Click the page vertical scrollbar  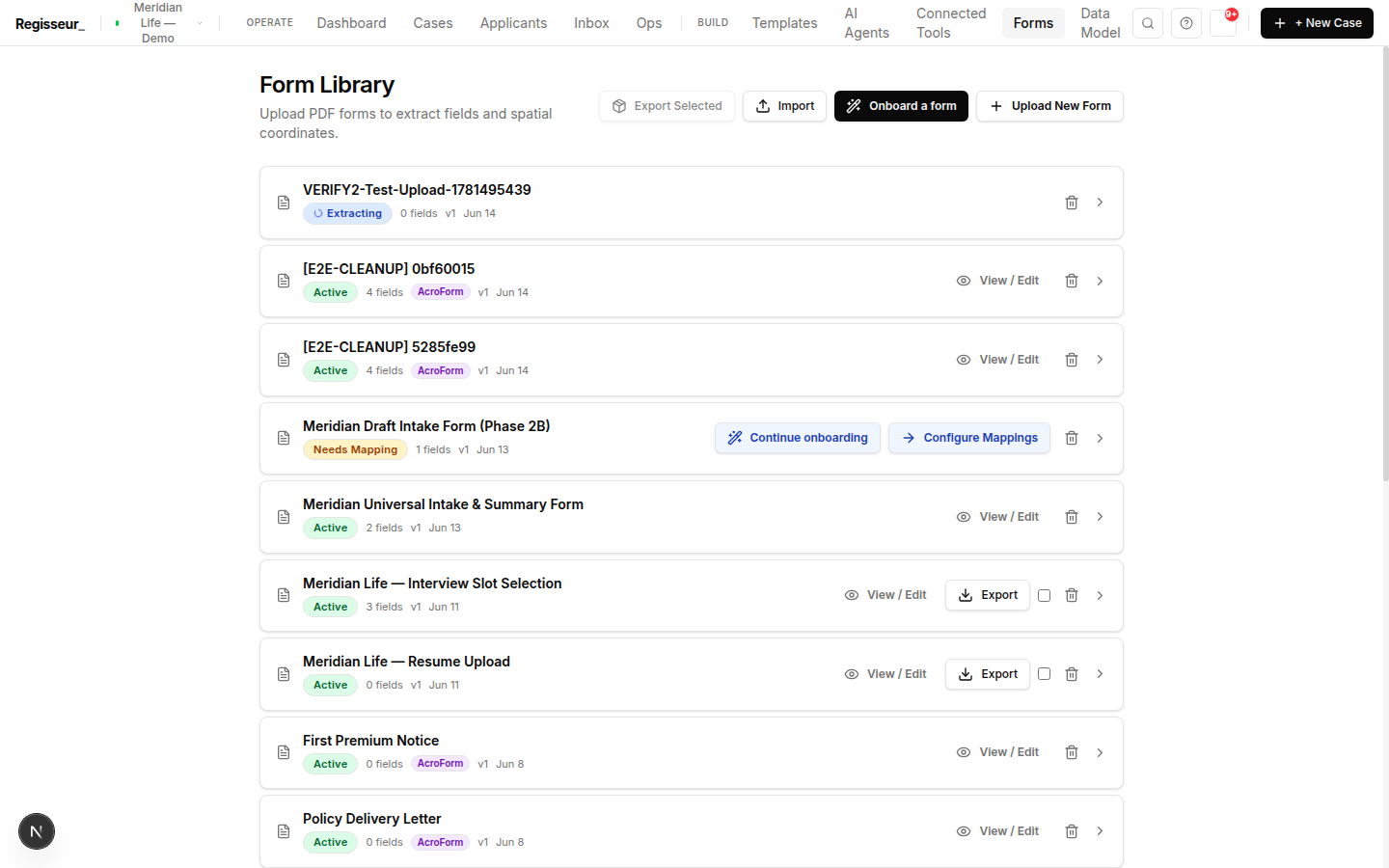click(1385, 265)
